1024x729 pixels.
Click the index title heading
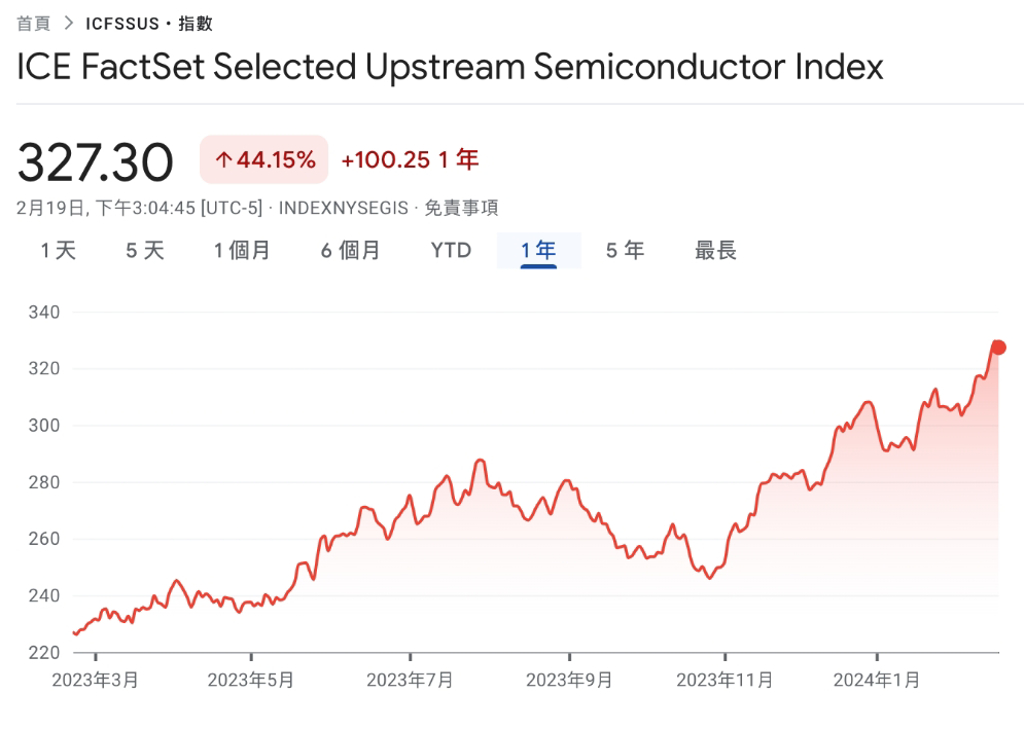click(450, 67)
